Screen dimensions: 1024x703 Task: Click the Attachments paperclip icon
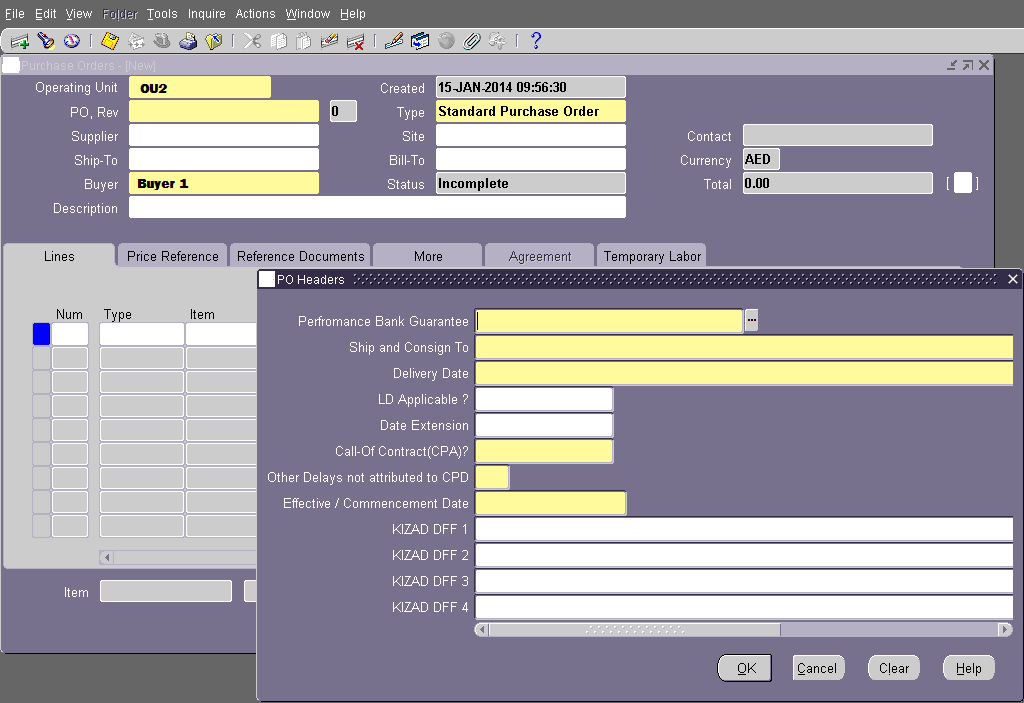(470, 40)
